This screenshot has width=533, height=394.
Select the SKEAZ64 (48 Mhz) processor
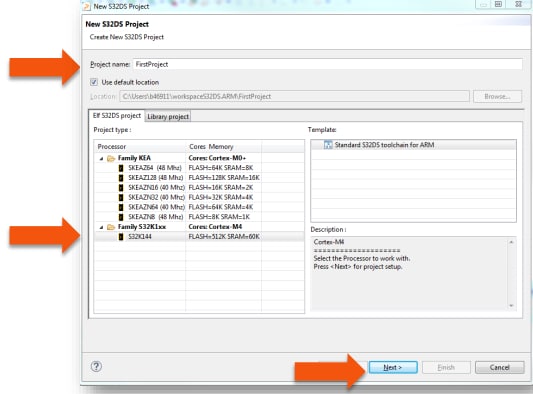(155, 168)
